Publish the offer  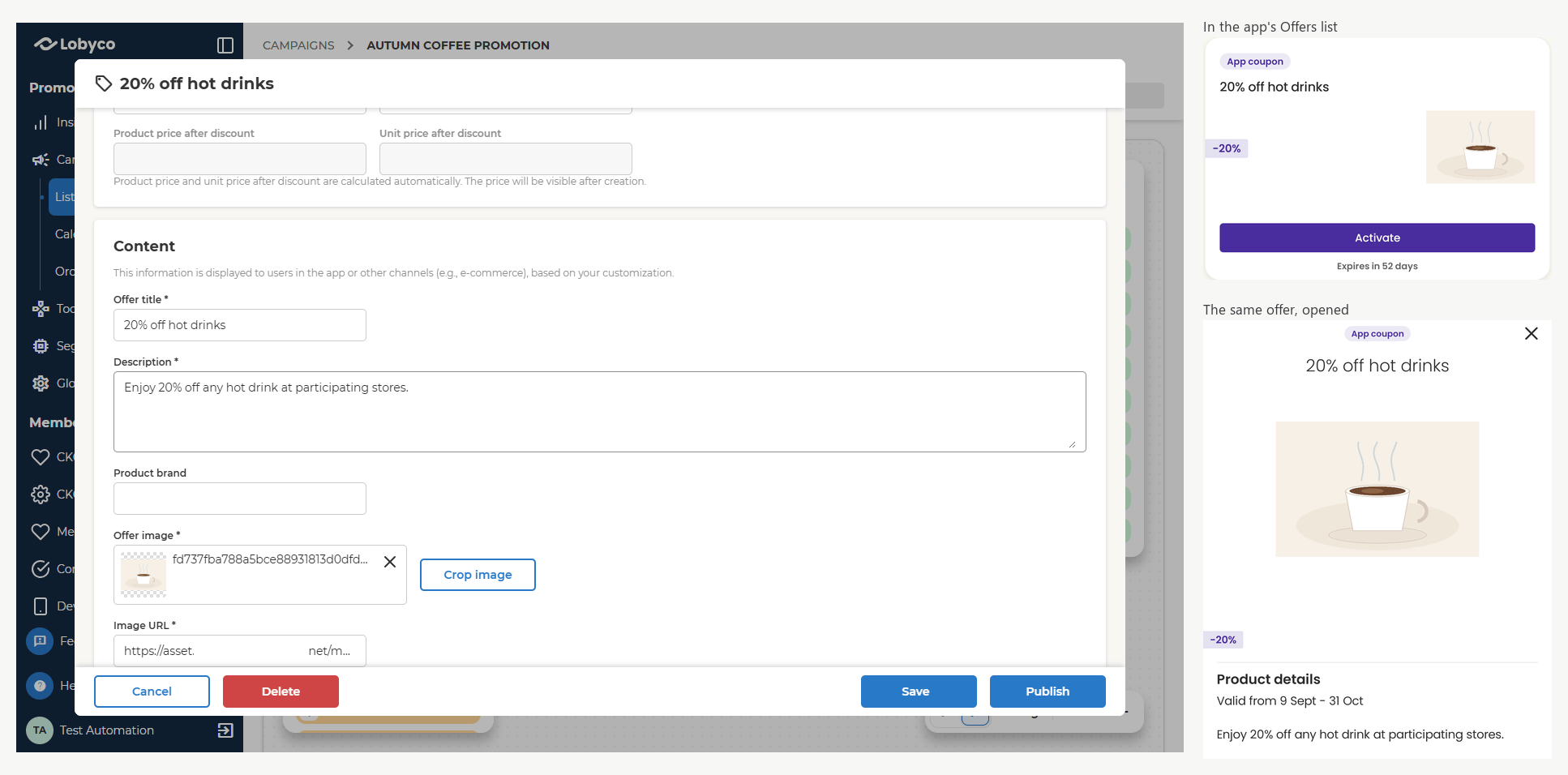click(x=1047, y=692)
